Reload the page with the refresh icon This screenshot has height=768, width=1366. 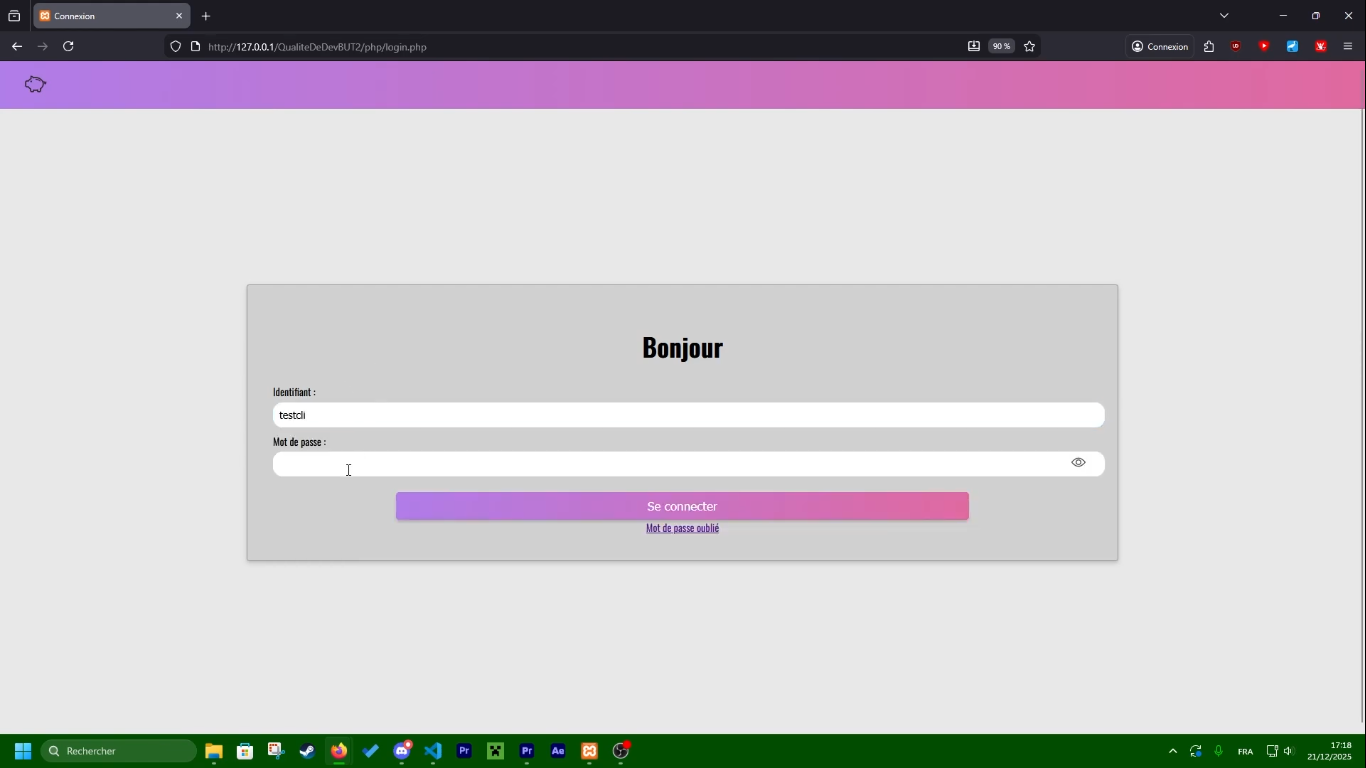click(68, 46)
